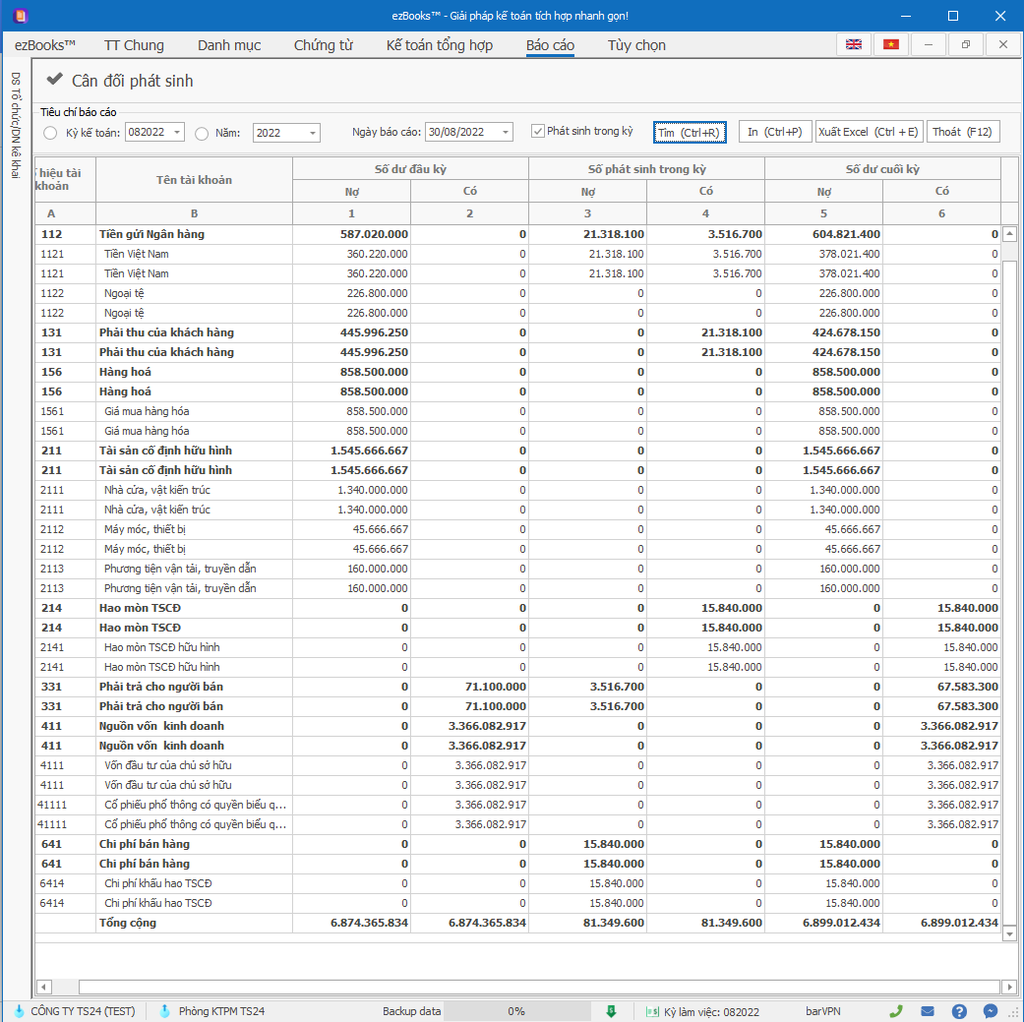The height and width of the screenshot is (1022, 1024).
Task: Click the 'Xuất Excel (Ctrl + E)' button
Action: coord(868,132)
